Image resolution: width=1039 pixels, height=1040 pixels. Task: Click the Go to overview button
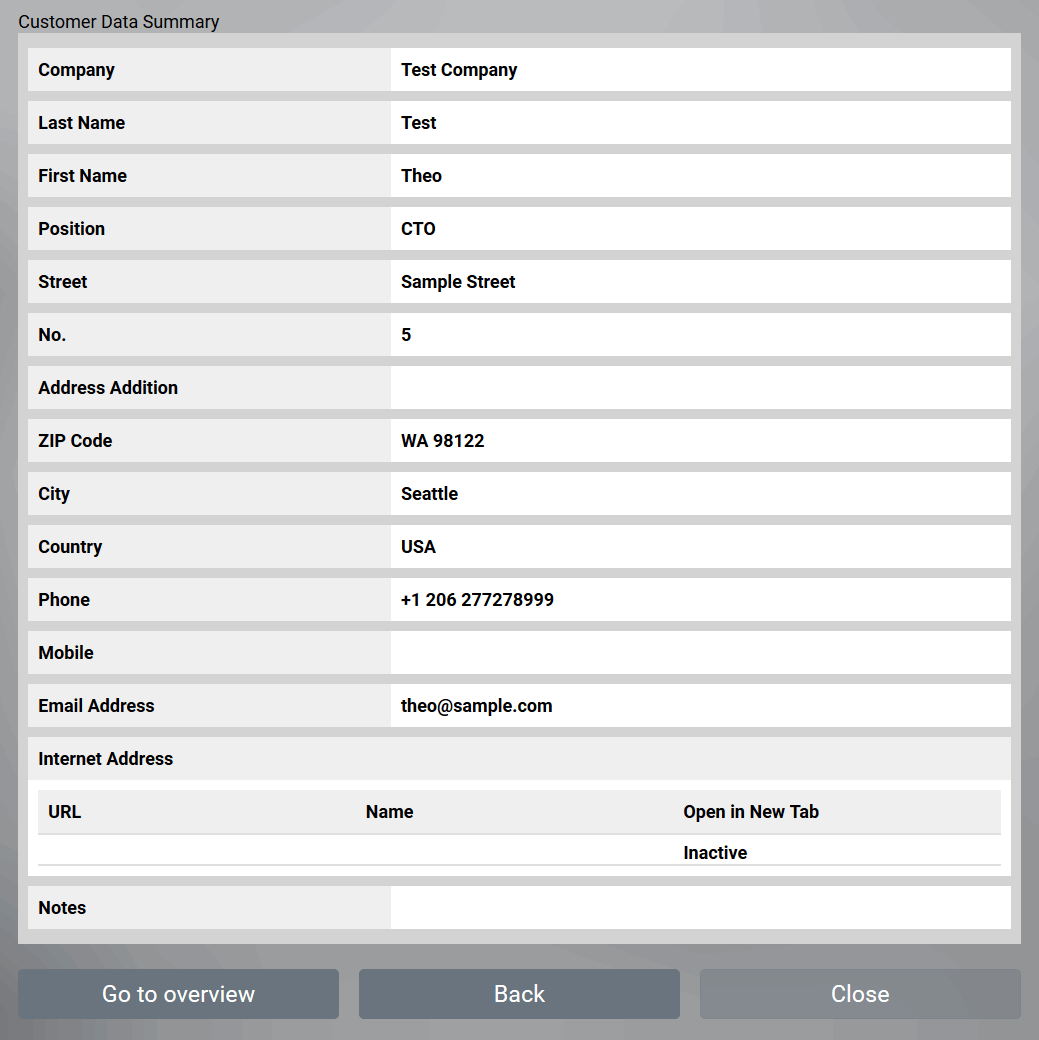tap(178, 994)
